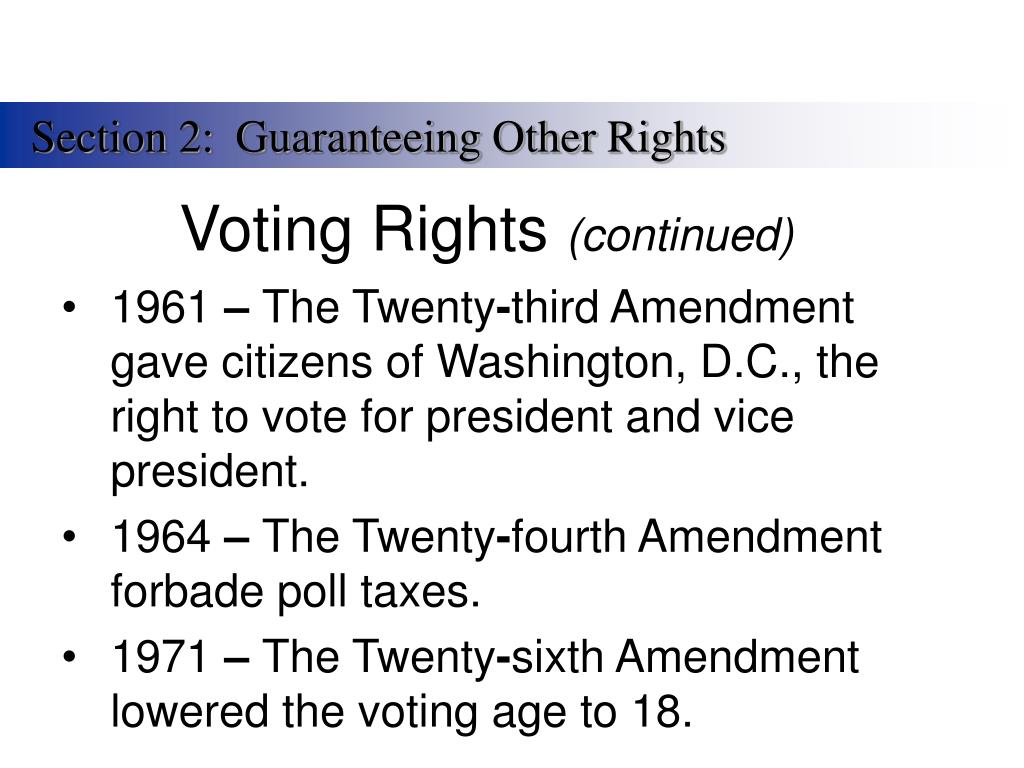Click the dark blue left edge of banner
This screenshot has height=768, width=1024.
(10, 135)
